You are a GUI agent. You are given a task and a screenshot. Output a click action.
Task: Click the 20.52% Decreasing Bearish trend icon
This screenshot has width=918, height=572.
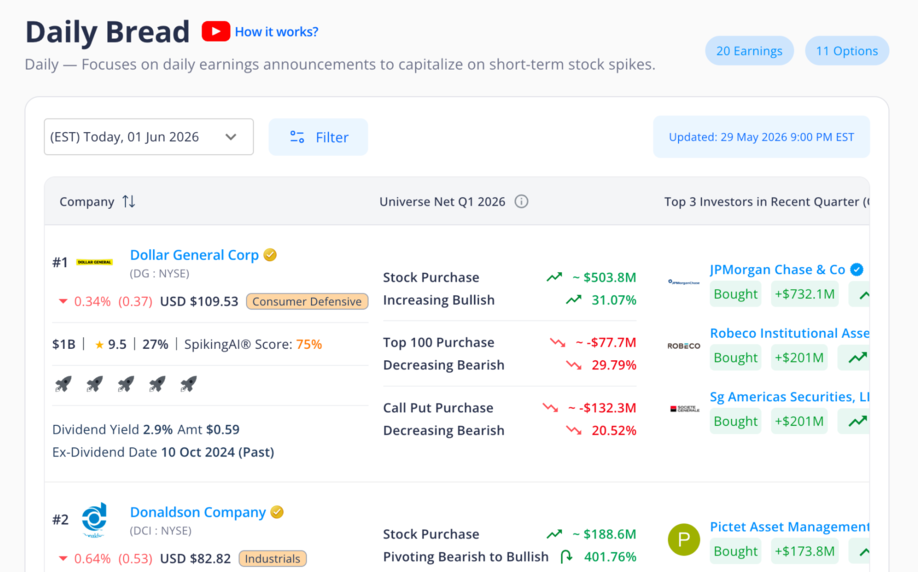click(574, 430)
